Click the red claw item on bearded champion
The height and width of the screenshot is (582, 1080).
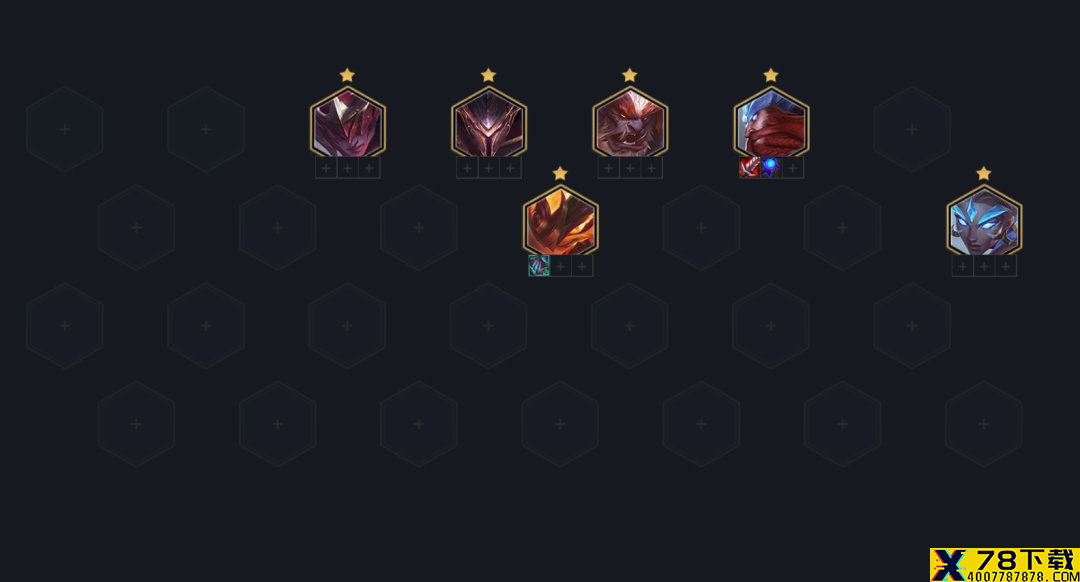tap(749, 167)
